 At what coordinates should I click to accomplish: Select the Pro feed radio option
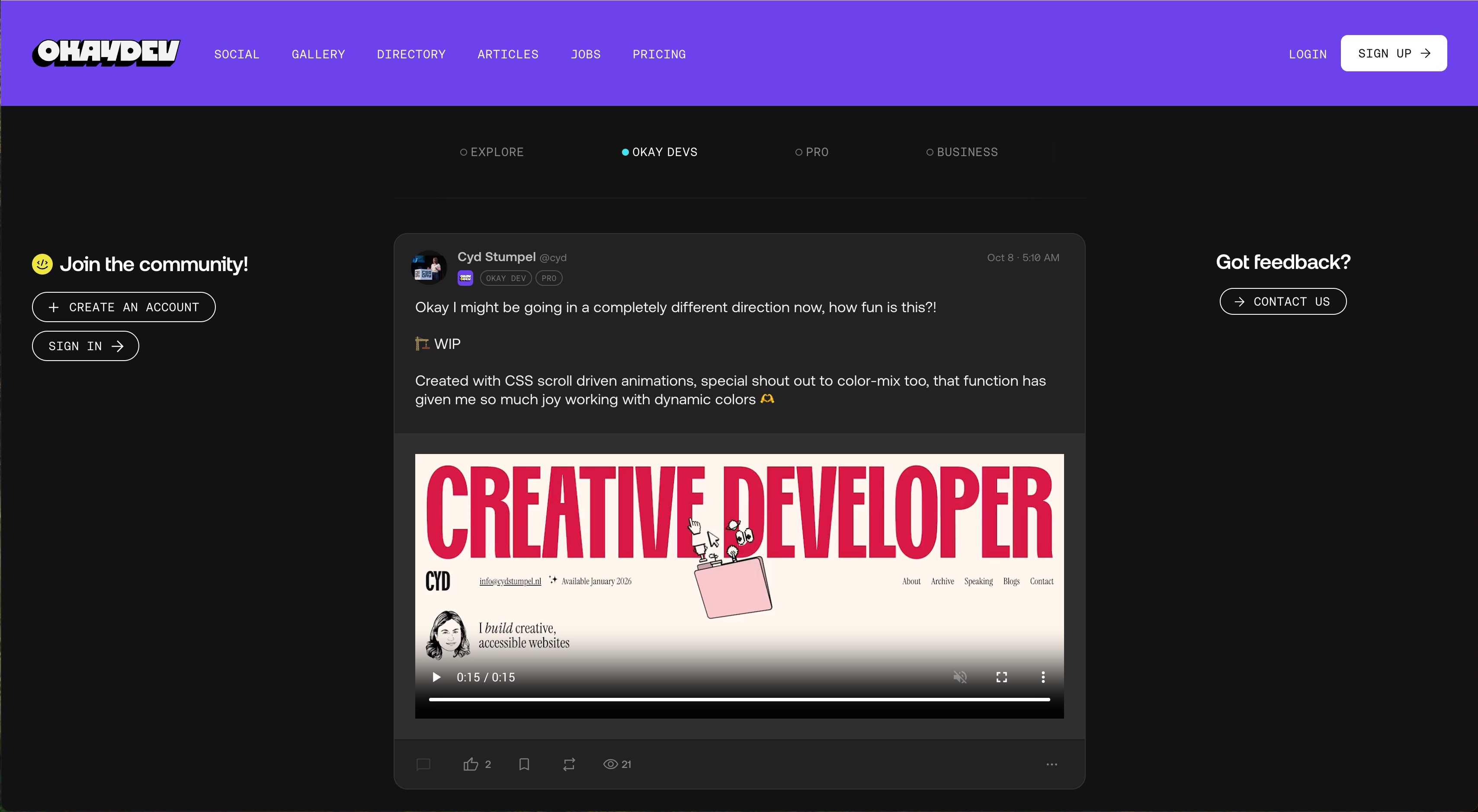(811, 152)
